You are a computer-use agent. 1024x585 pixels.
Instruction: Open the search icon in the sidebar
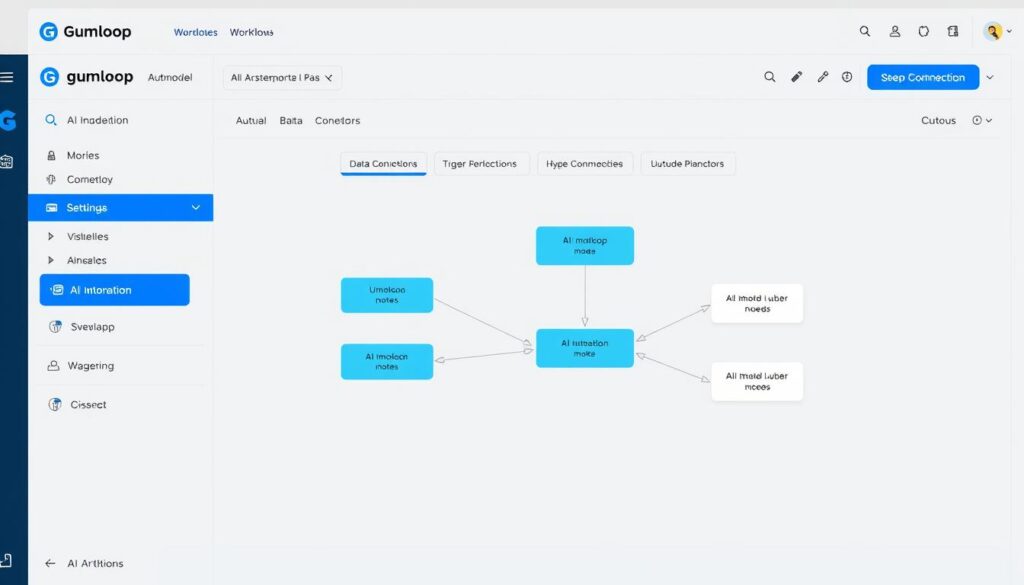tap(50, 120)
